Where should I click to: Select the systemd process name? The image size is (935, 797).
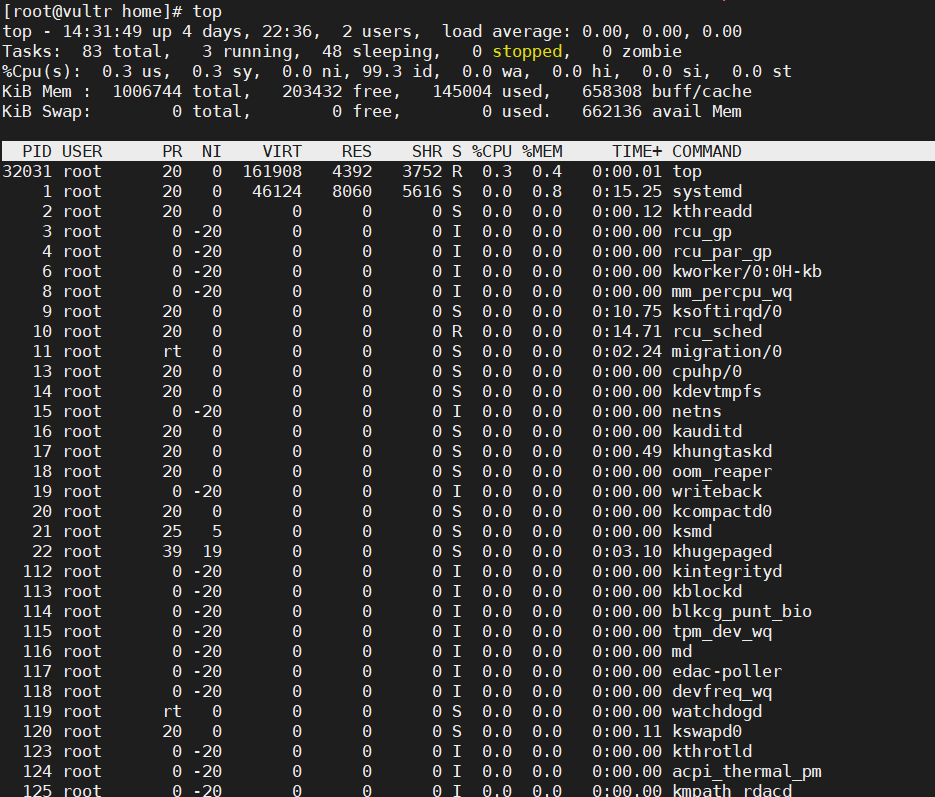tap(706, 191)
